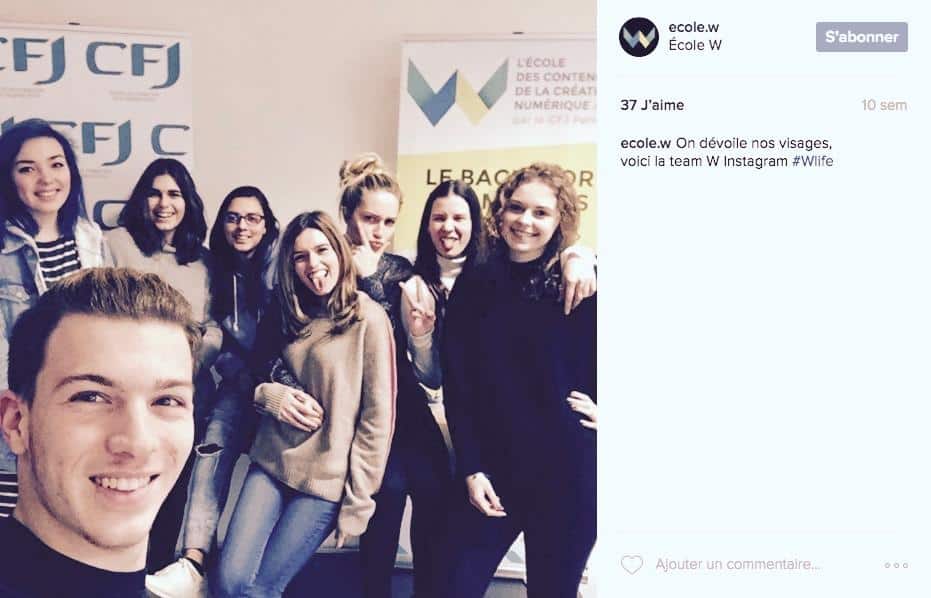Open the 10 sem timestamp link
This screenshot has width=931, height=598.
[x=884, y=105]
